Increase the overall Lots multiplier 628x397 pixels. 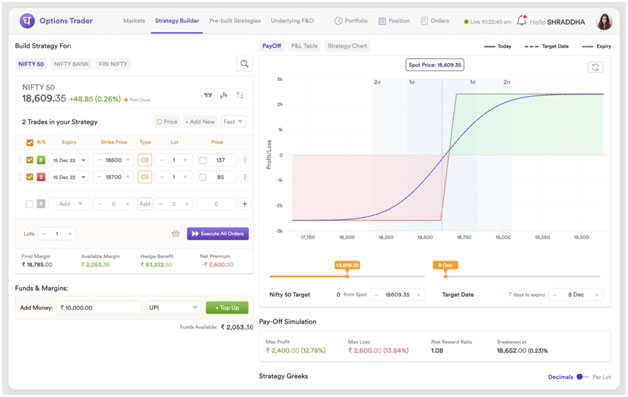70,234
